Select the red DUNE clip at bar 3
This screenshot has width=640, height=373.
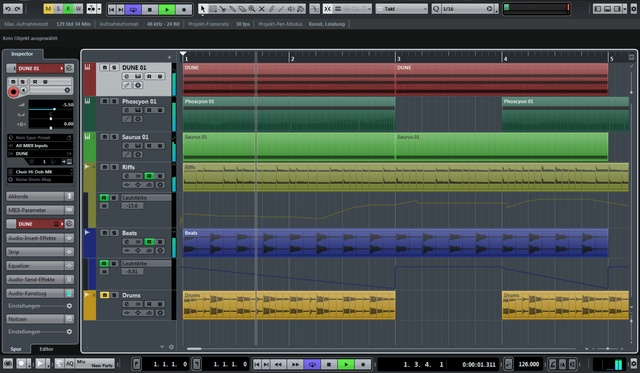point(502,79)
